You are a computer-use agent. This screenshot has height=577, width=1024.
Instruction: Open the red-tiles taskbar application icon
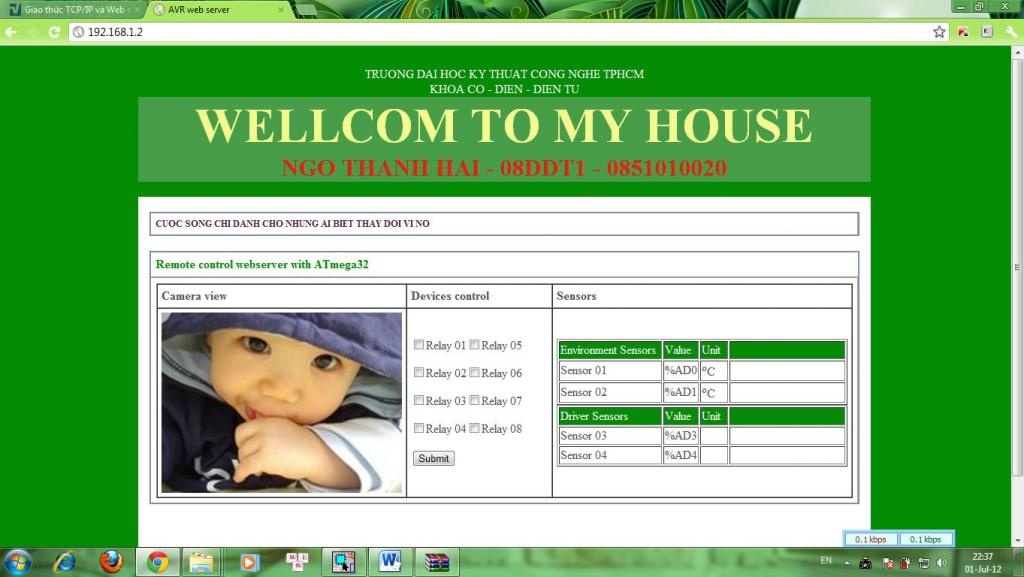tap(297, 562)
